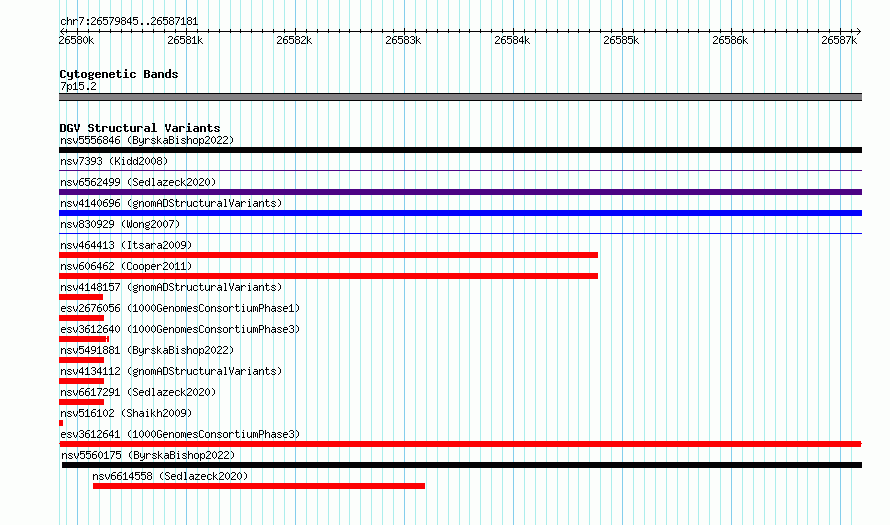Select the red nsv464413 variant bar
The image size is (890, 525).
point(329,255)
